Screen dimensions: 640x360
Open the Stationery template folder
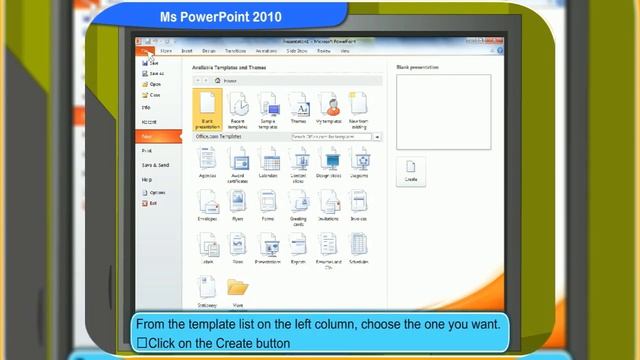coord(207,292)
